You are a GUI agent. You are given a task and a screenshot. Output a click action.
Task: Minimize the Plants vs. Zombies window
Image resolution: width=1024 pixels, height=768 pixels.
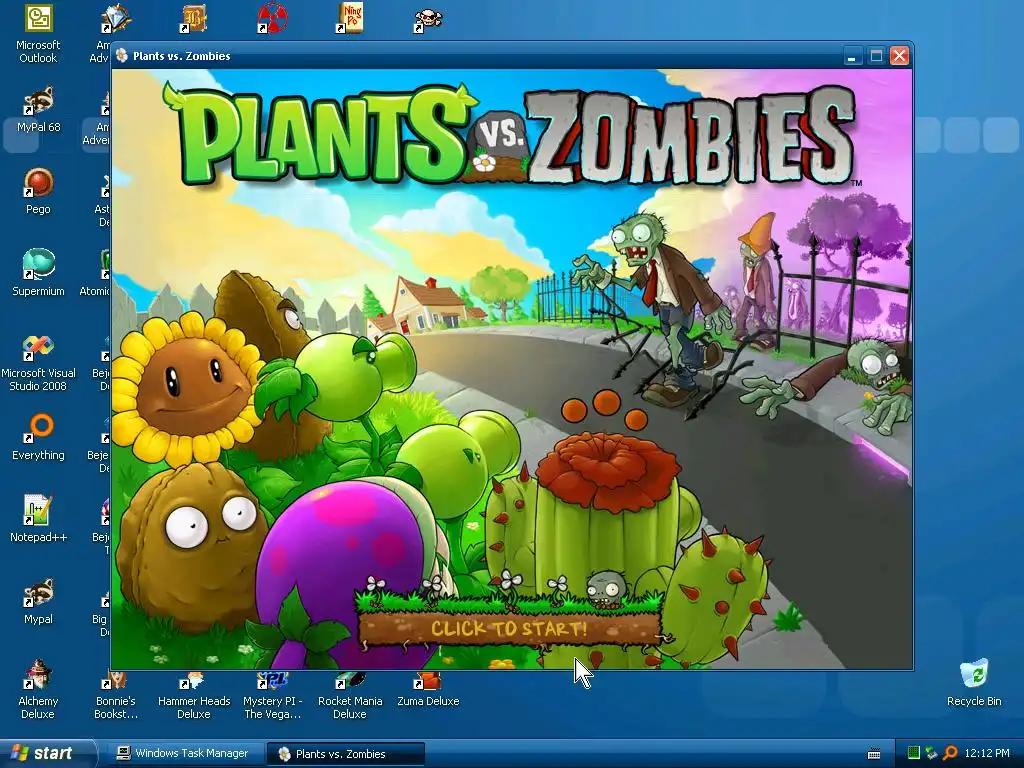pos(852,56)
